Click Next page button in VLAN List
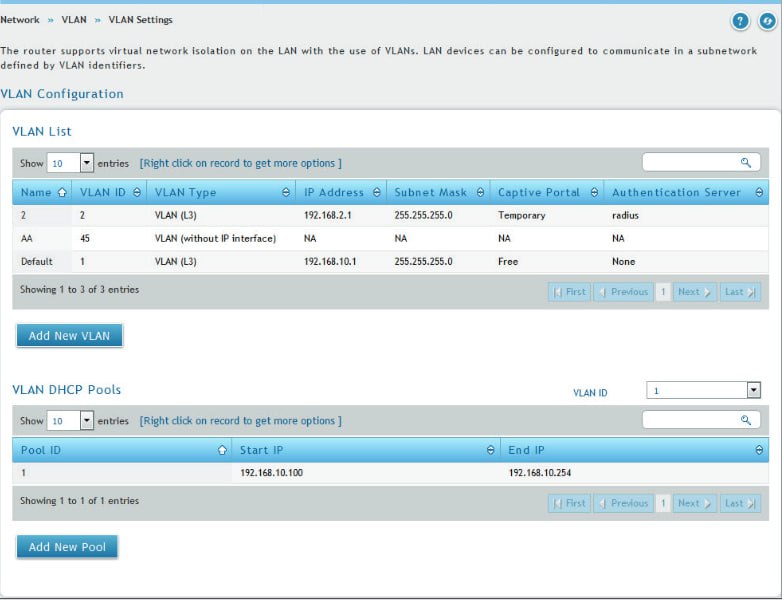Screen dimensions: 782x600 click(695, 292)
